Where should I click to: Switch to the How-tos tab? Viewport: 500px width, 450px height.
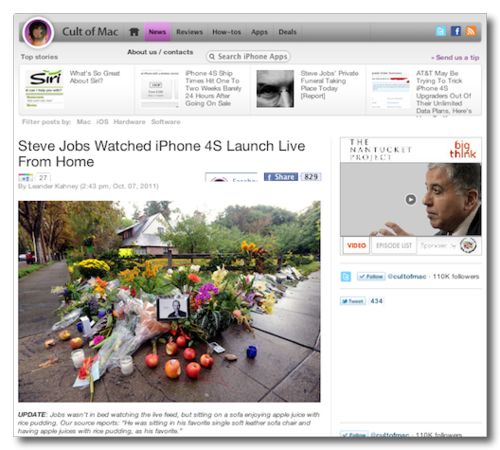[x=227, y=32]
